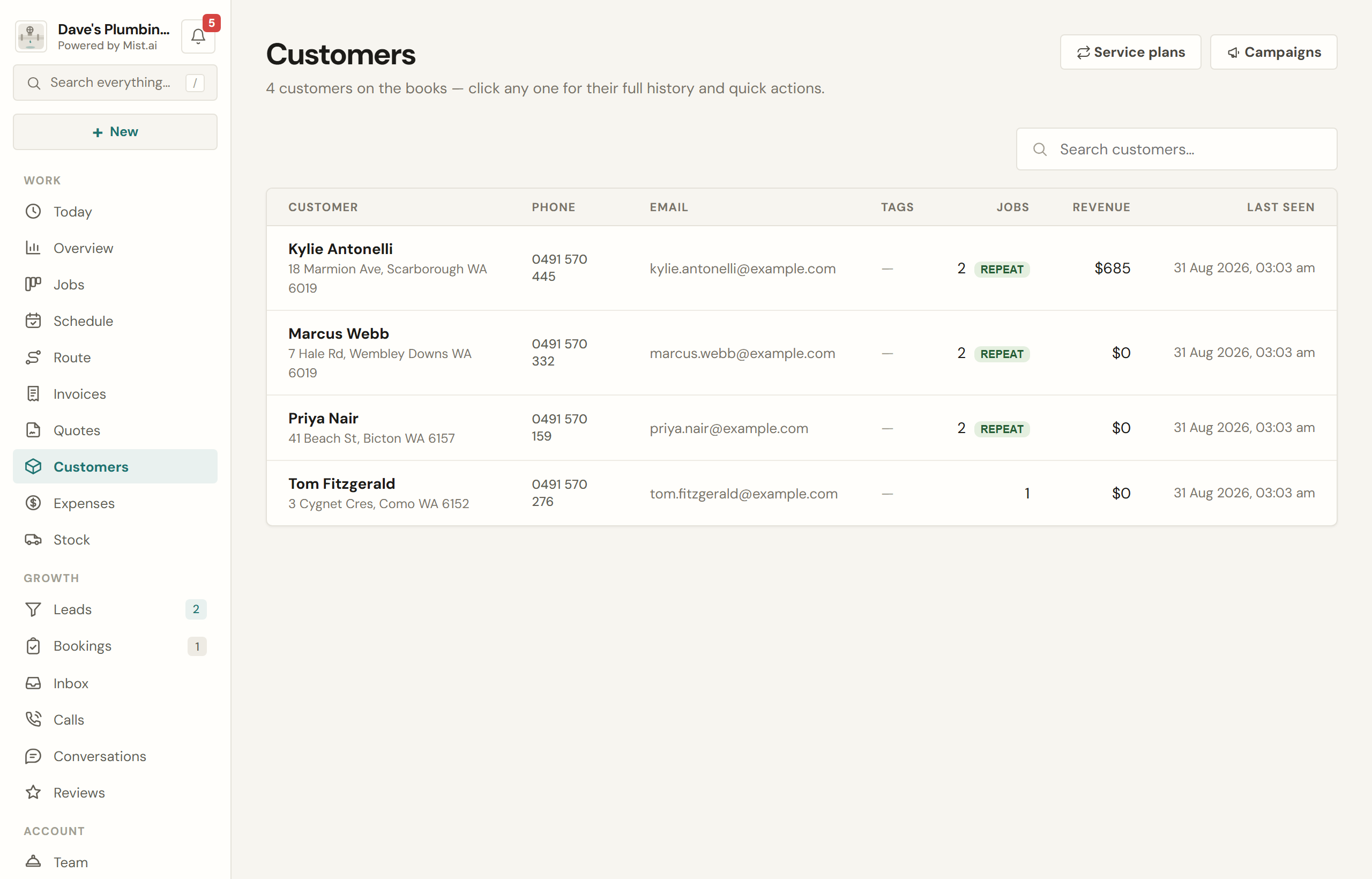Screen dimensions: 1372x879
Task: Click address 41 Beach St, Bicton WA 6157
Action: (x=371, y=438)
